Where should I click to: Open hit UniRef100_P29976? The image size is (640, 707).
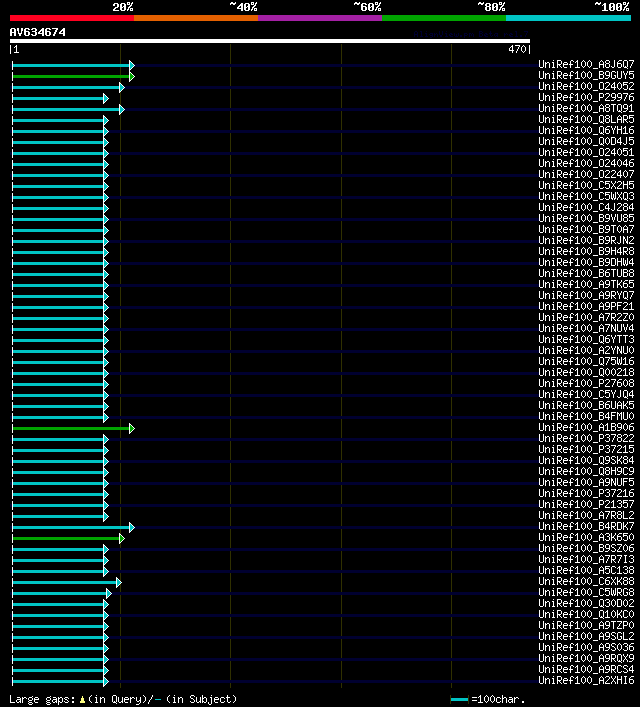[x=586, y=97]
